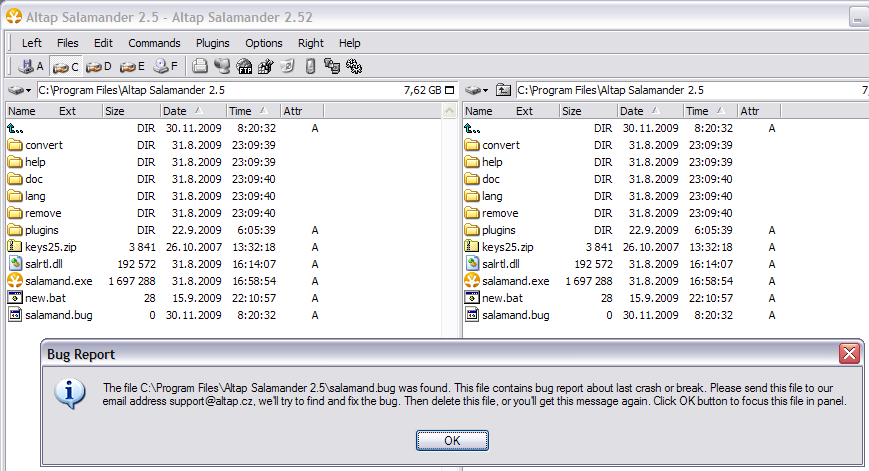The height and width of the screenshot is (471, 869).
Task: Select keys25.zip in the left panel
Action: [x=42, y=247]
